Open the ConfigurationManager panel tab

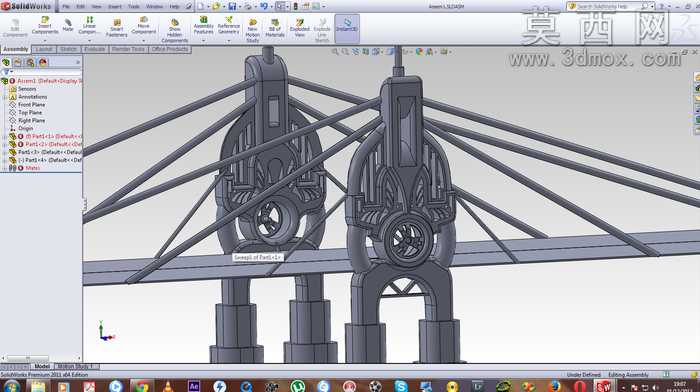pos(30,62)
